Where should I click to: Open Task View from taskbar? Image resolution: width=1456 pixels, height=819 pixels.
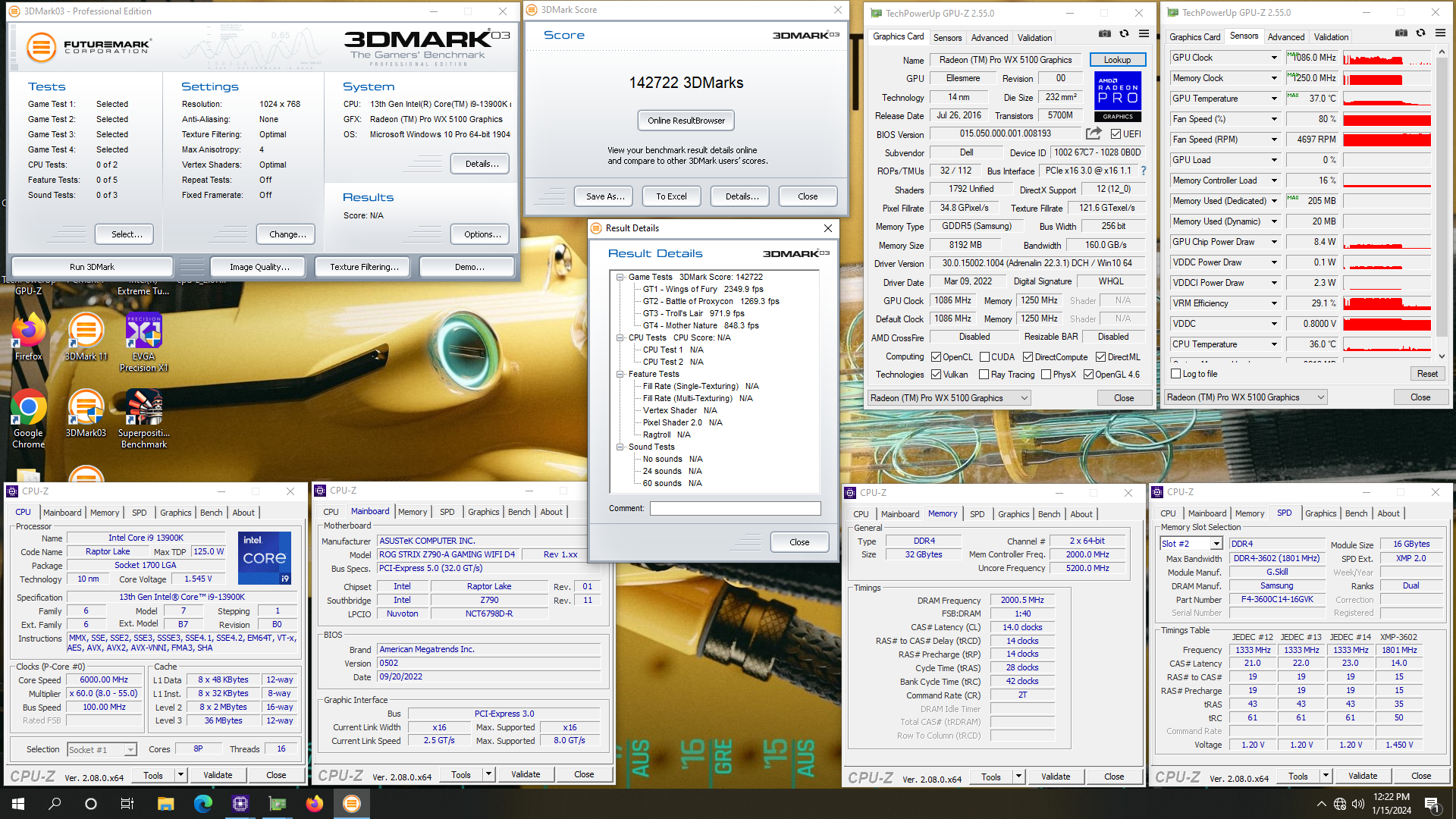127,804
